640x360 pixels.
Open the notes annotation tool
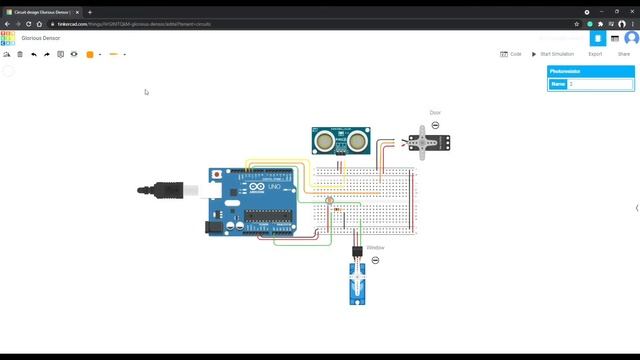tap(60, 54)
